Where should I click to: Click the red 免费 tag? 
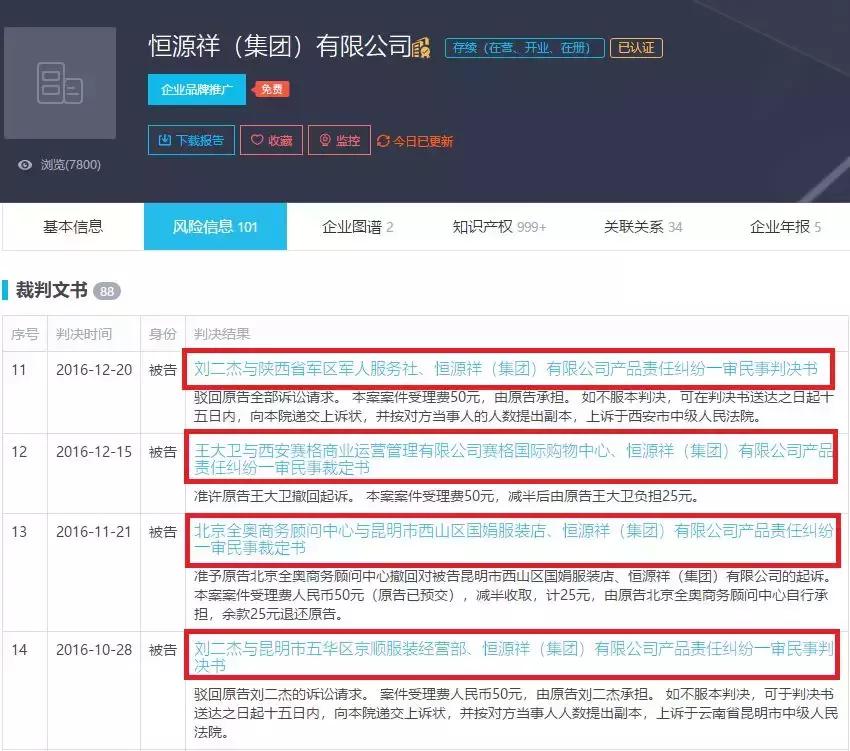pos(269,89)
